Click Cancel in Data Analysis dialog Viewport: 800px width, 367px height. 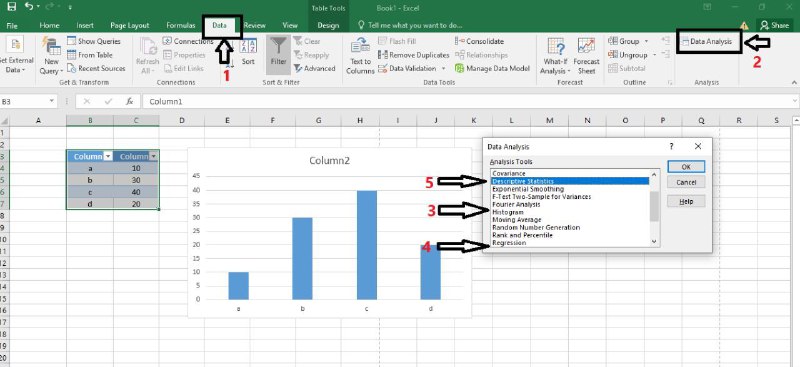(686, 182)
